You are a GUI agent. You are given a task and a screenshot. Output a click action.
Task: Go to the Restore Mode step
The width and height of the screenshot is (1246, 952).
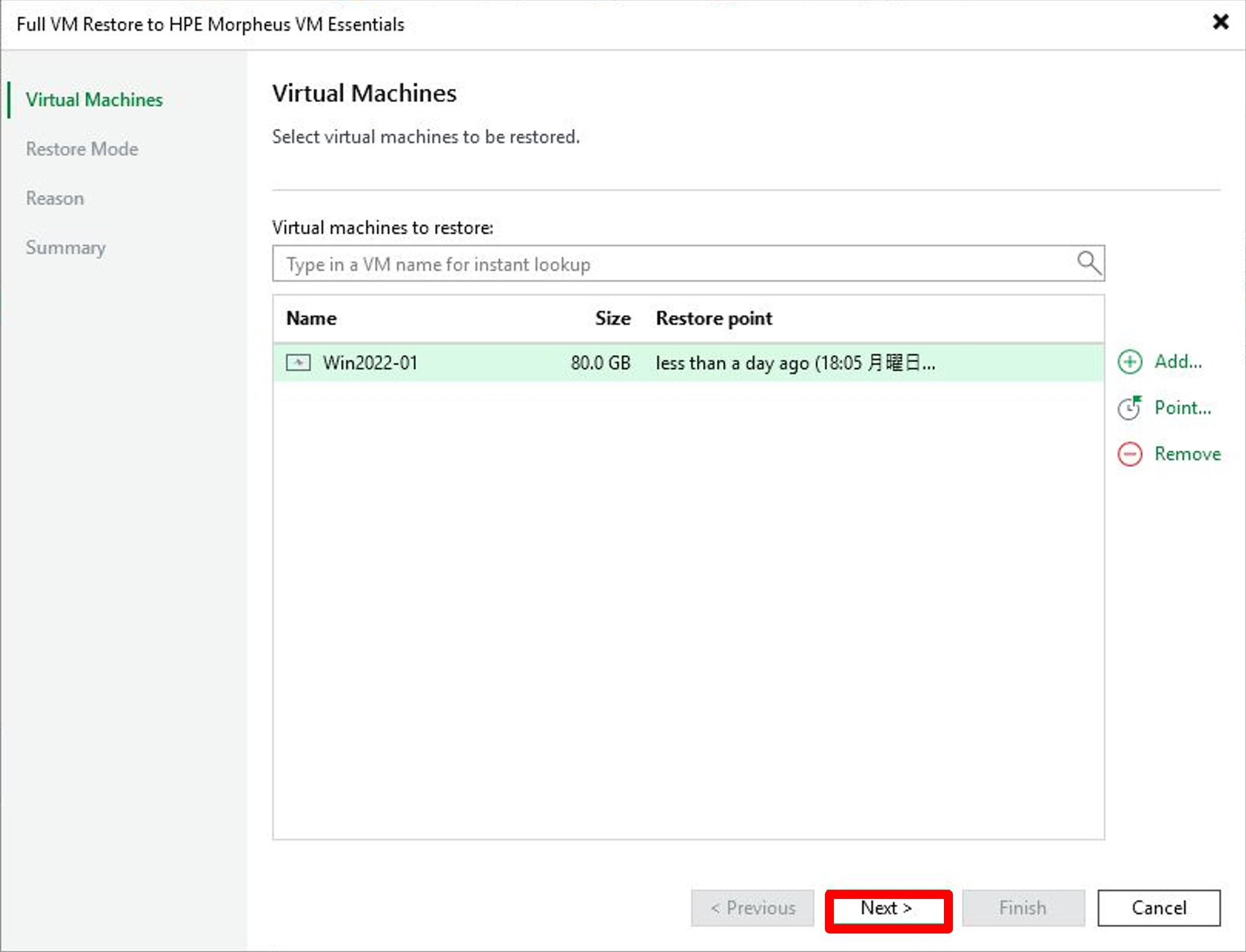tap(82, 149)
